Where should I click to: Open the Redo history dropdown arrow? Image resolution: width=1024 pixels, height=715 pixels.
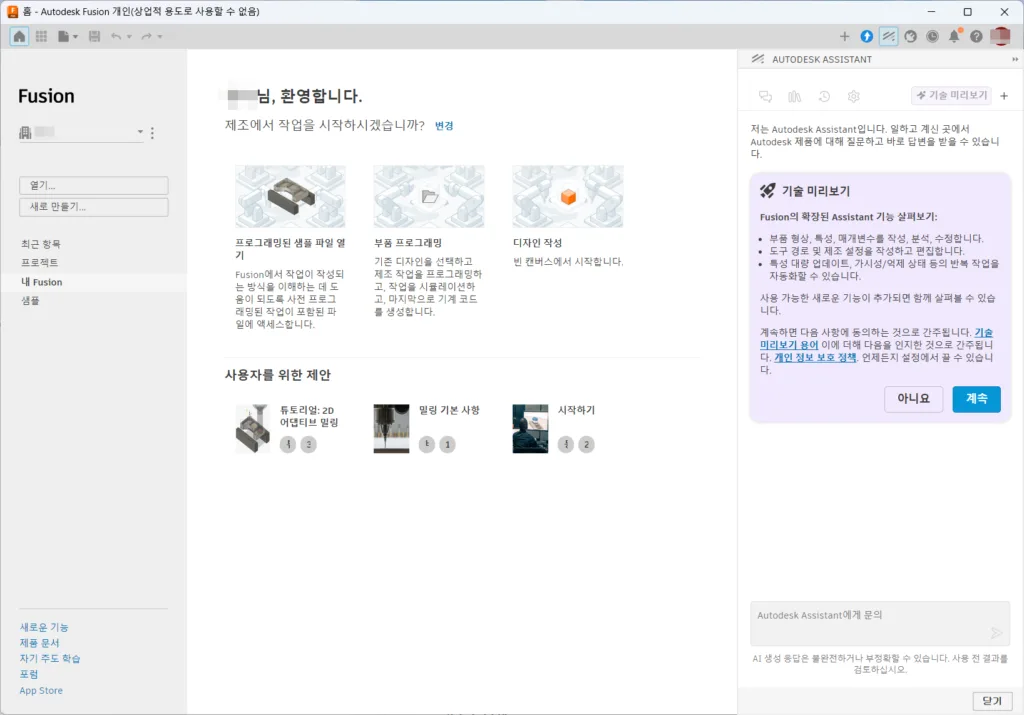coord(159,37)
